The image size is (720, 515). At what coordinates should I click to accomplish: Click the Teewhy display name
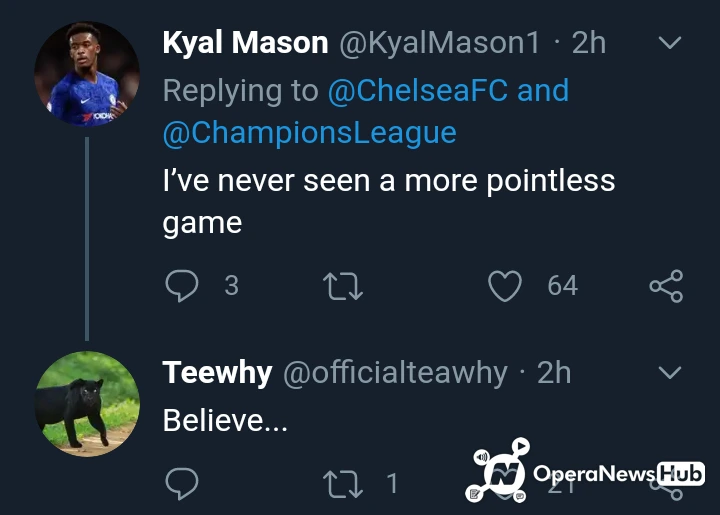(x=217, y=373)
